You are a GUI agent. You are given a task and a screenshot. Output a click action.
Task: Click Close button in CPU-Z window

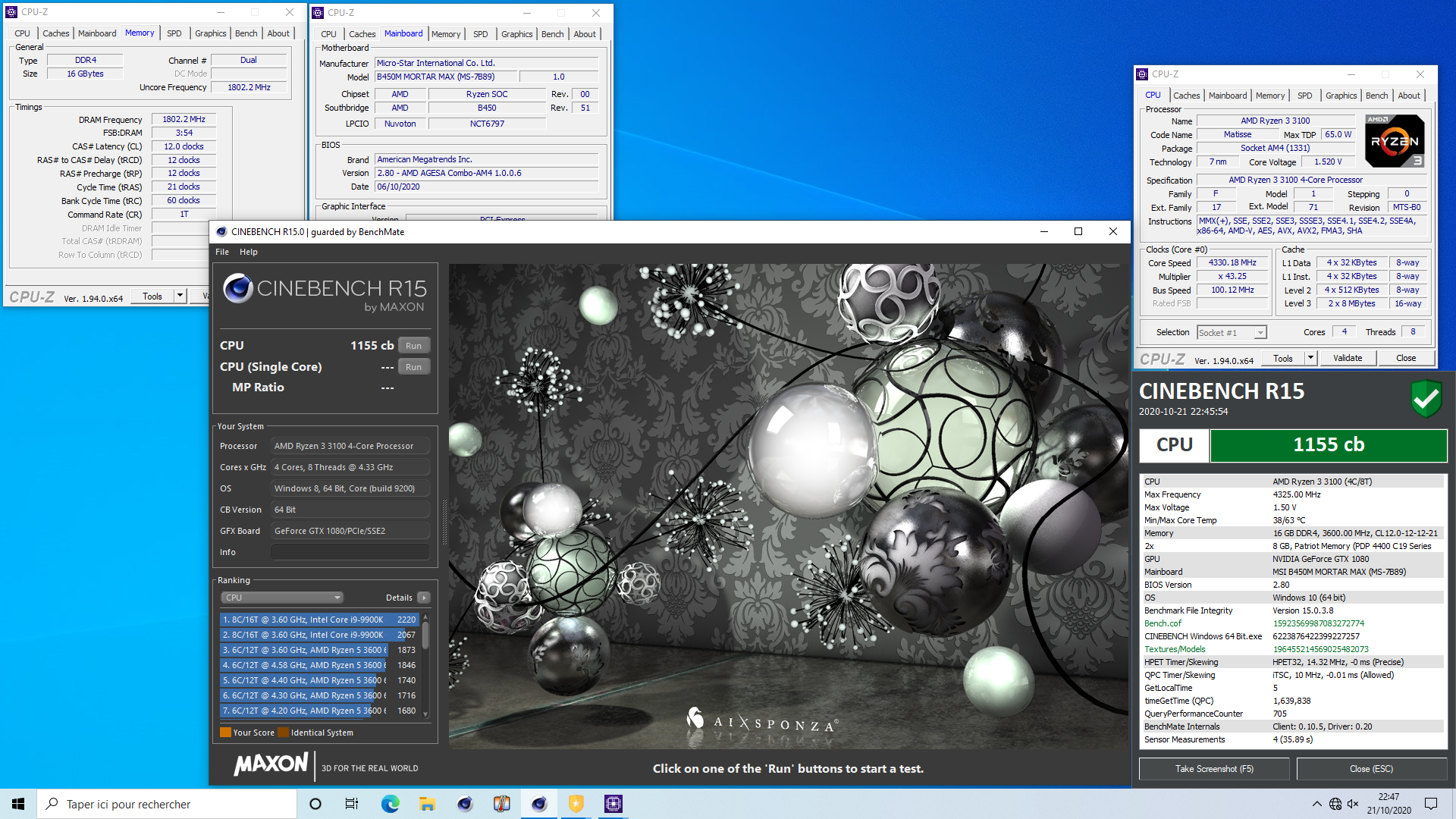point(1405,358)
